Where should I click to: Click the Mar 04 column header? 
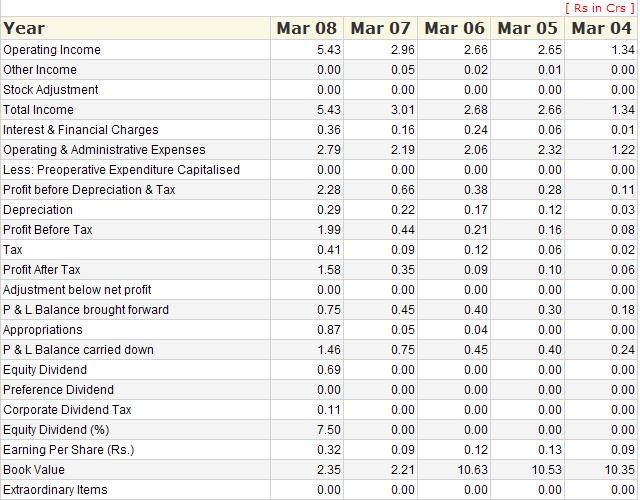(x=601, y=28)
